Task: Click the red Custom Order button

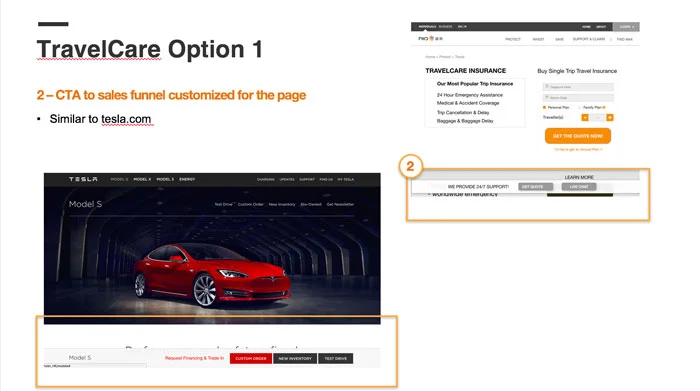Action: (x=251, y=358)
